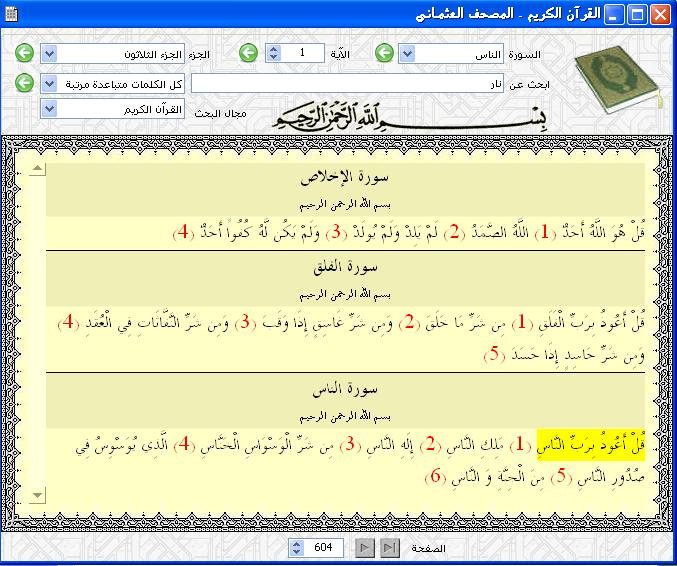The image size is (677, 566).
Task: Click the Quran book image
Action: tap(618, 80)
